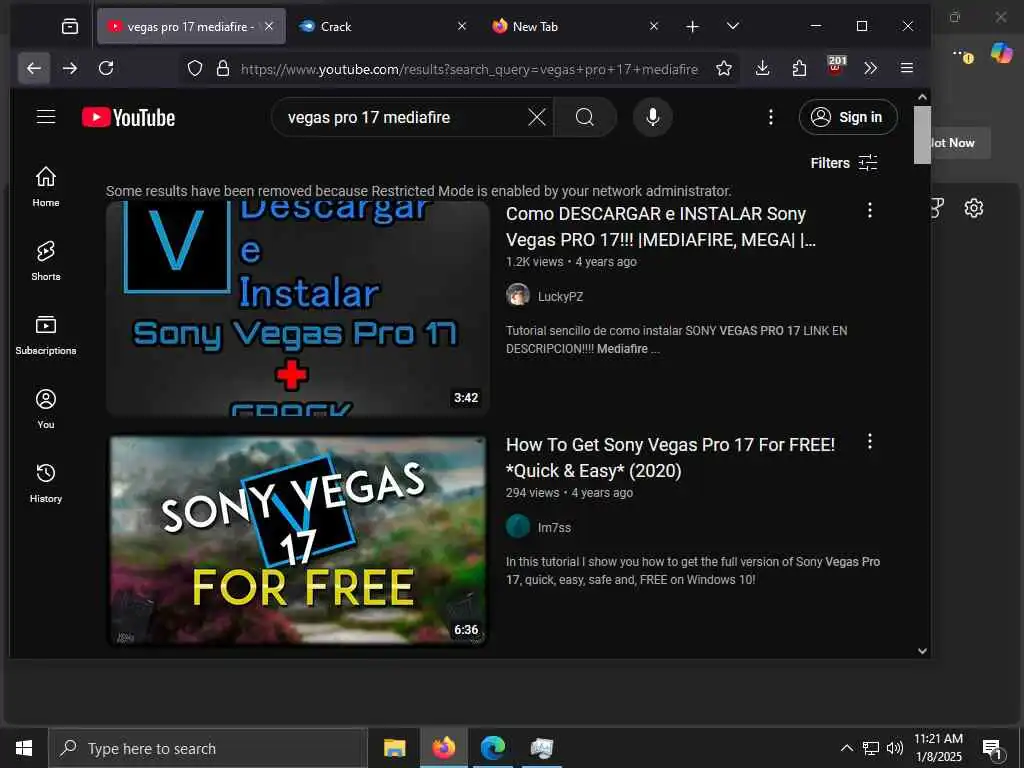The width and height of the screenshot is (1024, 768).
Task: Close the New Tab tab
Action: 654,26
